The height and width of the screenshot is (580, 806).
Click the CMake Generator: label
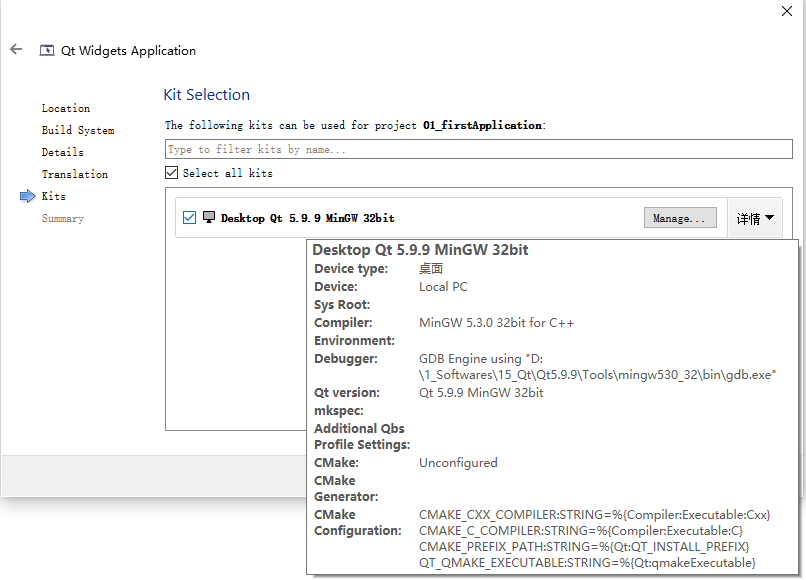click(346, 488)
